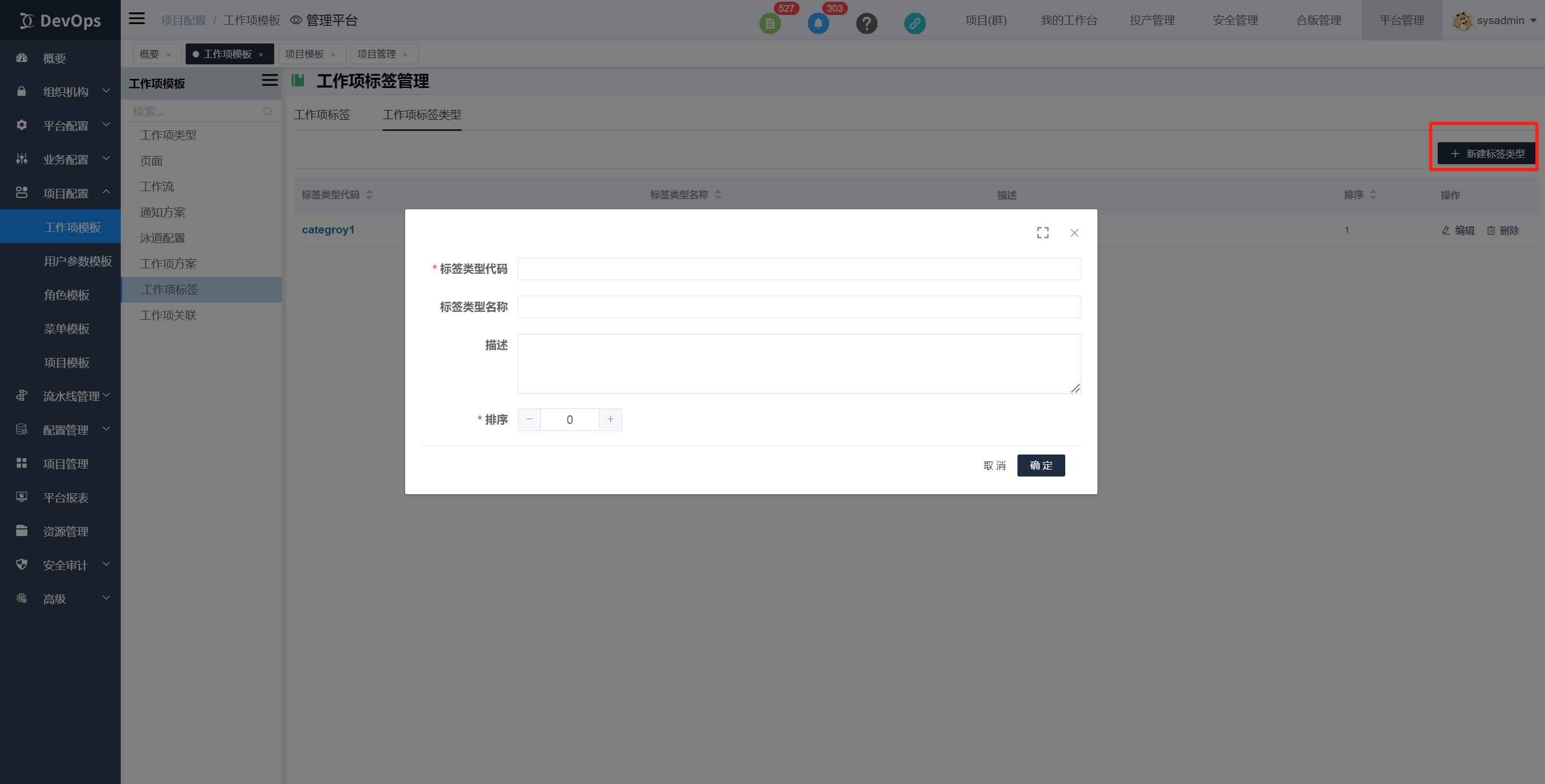Sort by the 标签类型代码 column sorter

pos(369,195)
